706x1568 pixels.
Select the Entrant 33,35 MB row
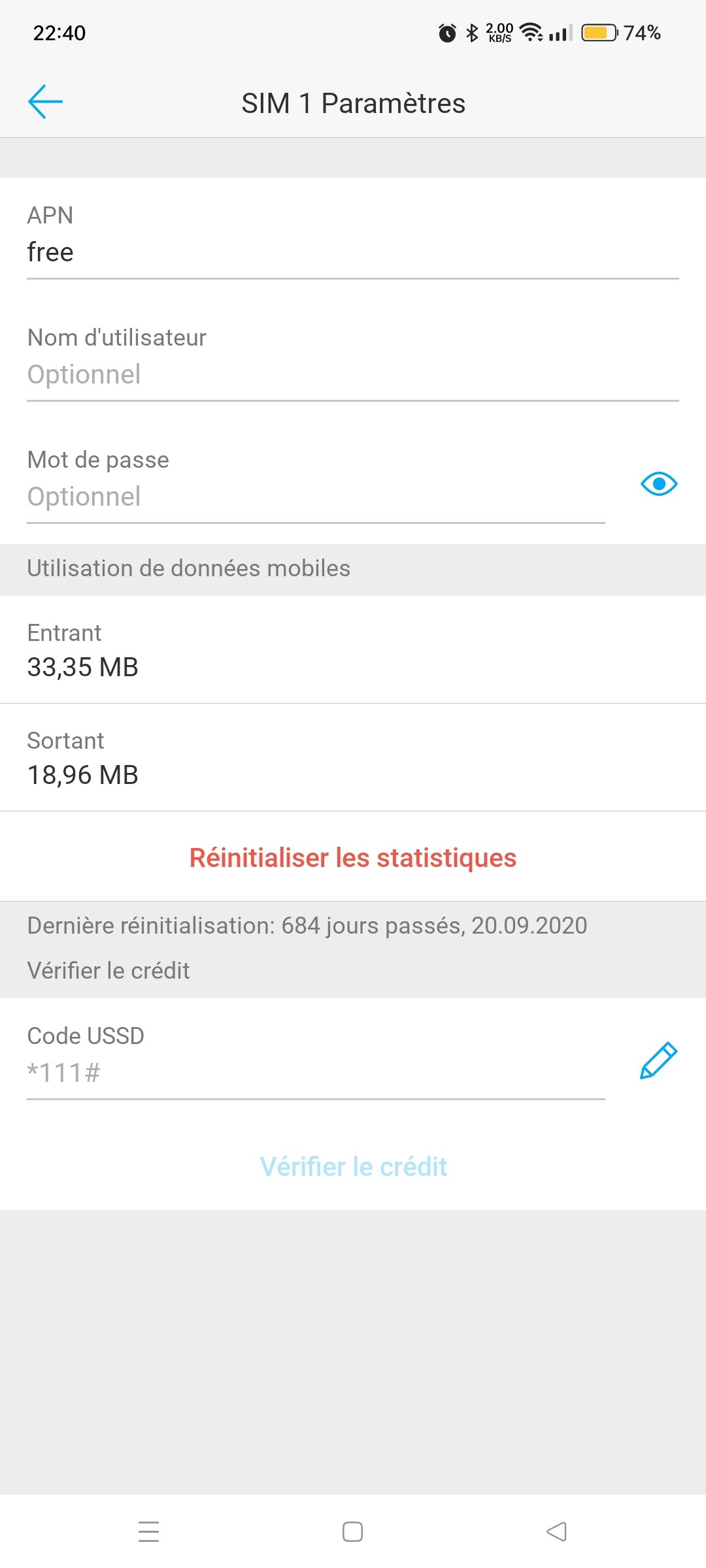point(353,651)
